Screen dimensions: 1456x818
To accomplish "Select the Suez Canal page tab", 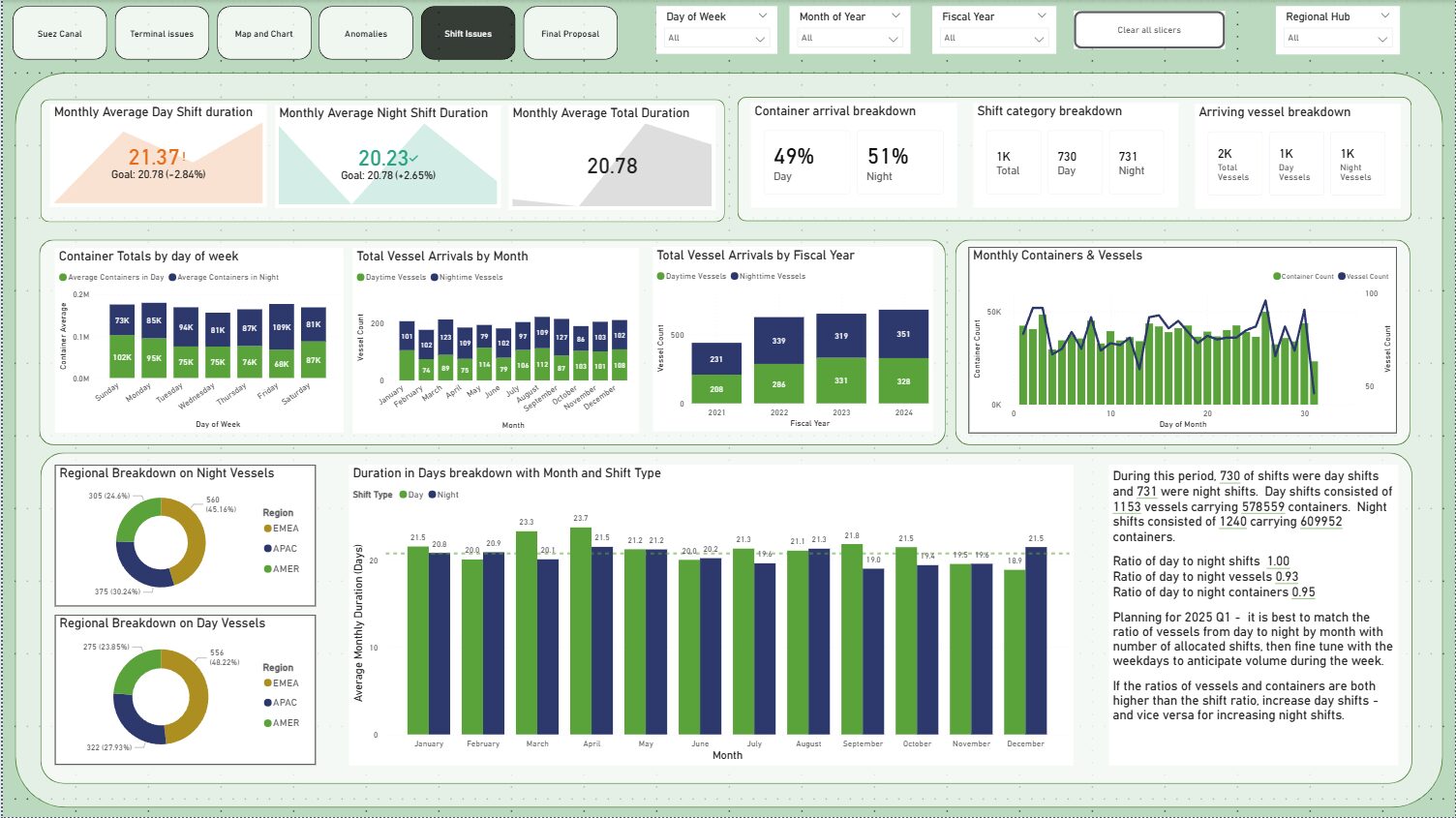I will tap(59, 33).
